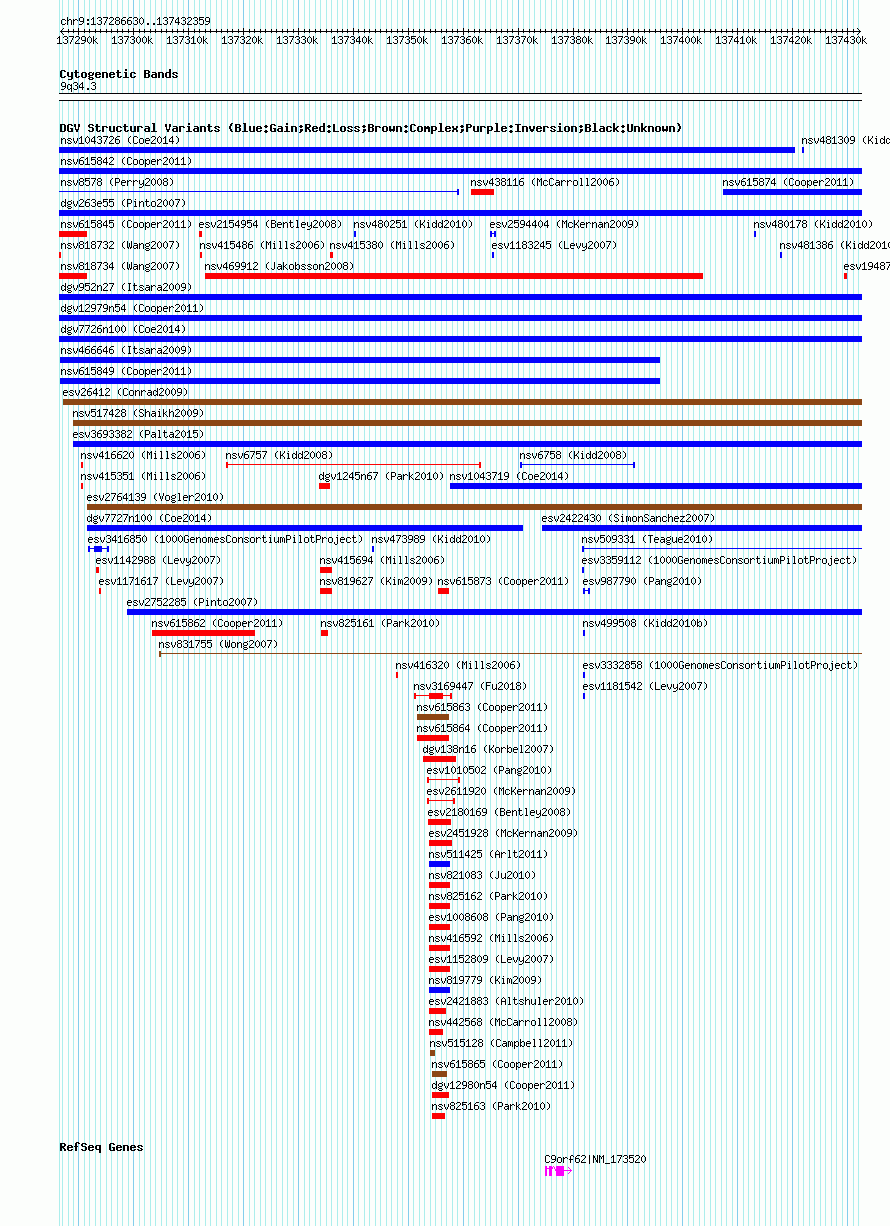The image size is (890, 1226).
Task: Click the RefSeq Genes track title
Action: (101, 1147)
